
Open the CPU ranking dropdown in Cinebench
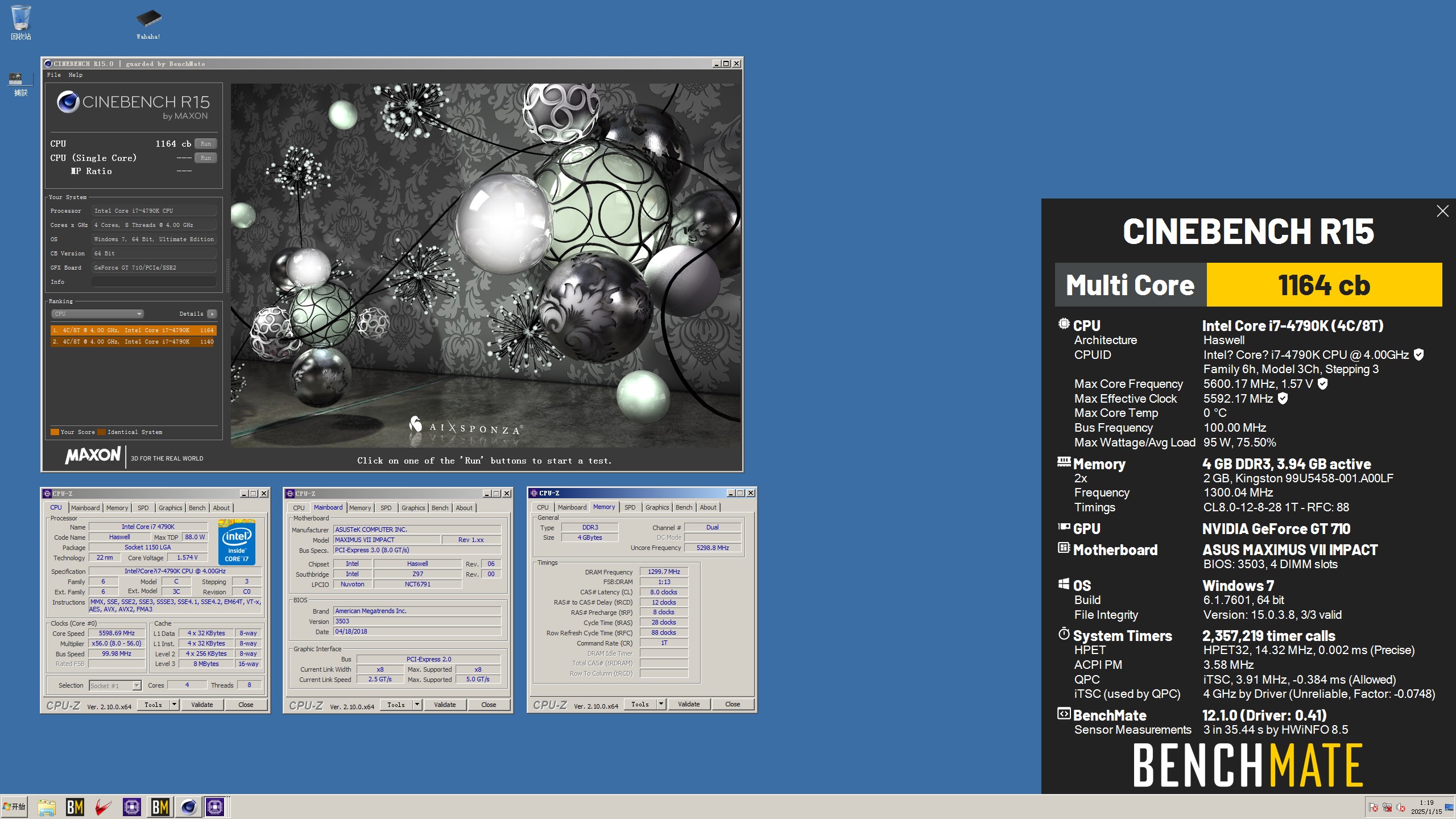tap(97, 314)
